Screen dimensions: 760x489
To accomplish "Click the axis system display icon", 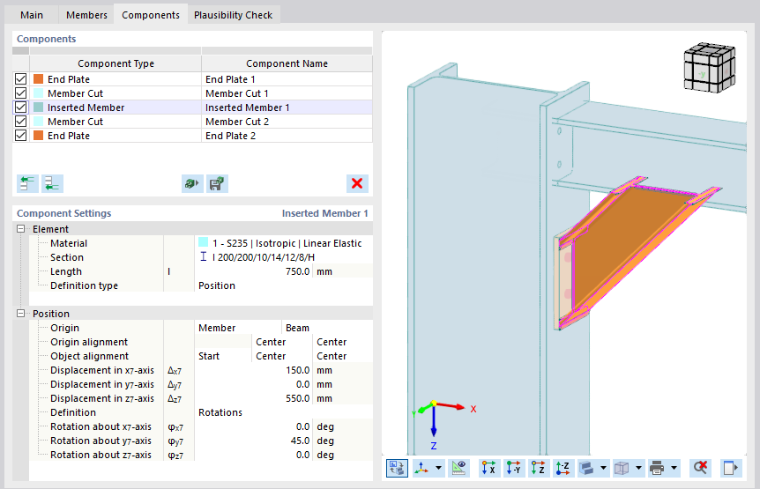I will click(x=422, y=468).
